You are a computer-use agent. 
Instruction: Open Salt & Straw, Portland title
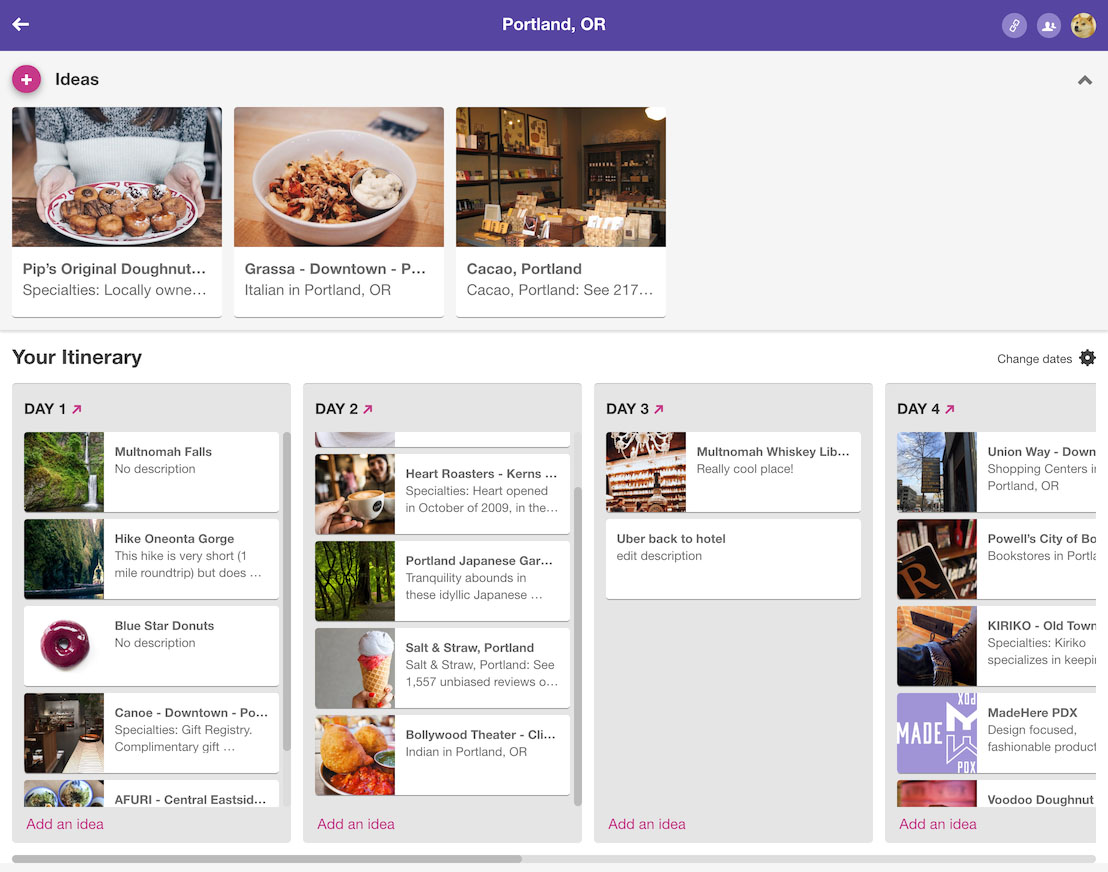[470, 647]
